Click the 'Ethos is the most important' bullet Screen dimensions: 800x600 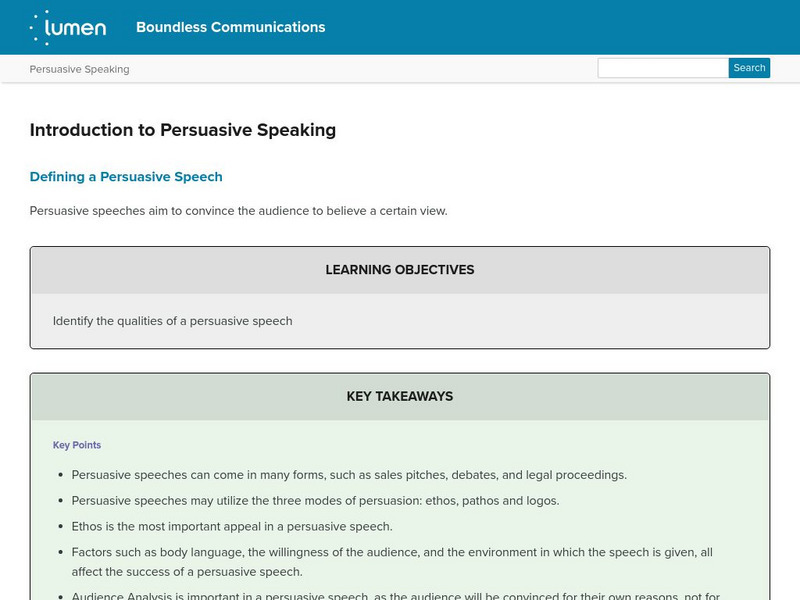click(232, 526)
